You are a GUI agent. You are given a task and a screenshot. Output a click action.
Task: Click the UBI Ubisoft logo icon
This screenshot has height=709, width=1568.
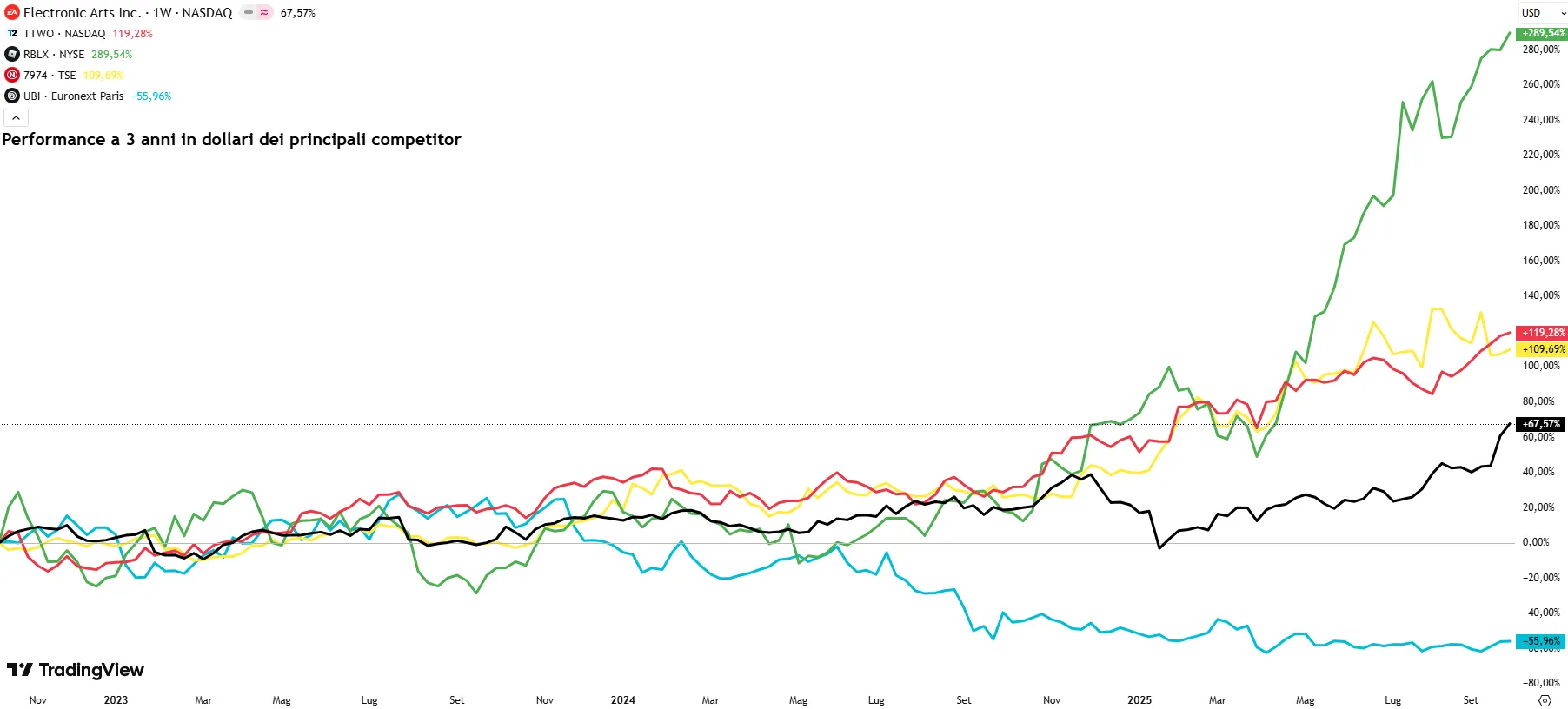pyautogui.click(x=12, y=96)
